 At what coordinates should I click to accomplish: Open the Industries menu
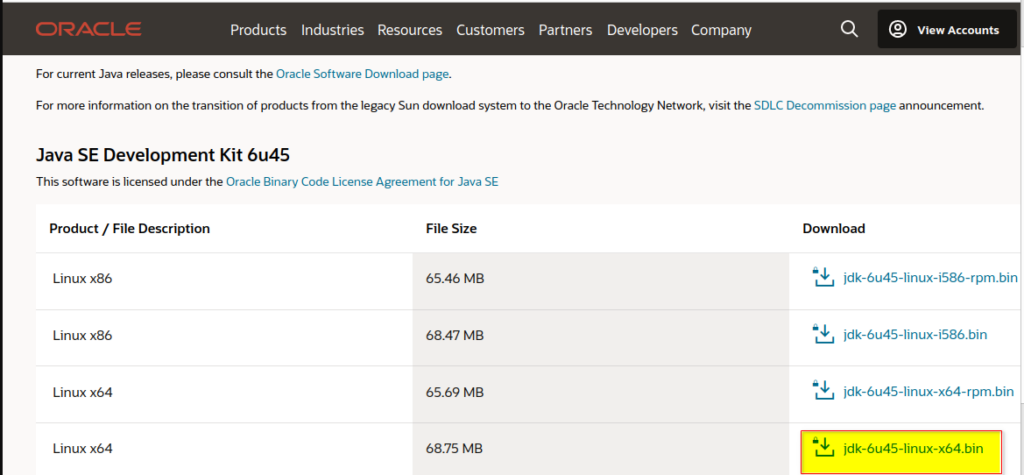click(x=332, y=30)
